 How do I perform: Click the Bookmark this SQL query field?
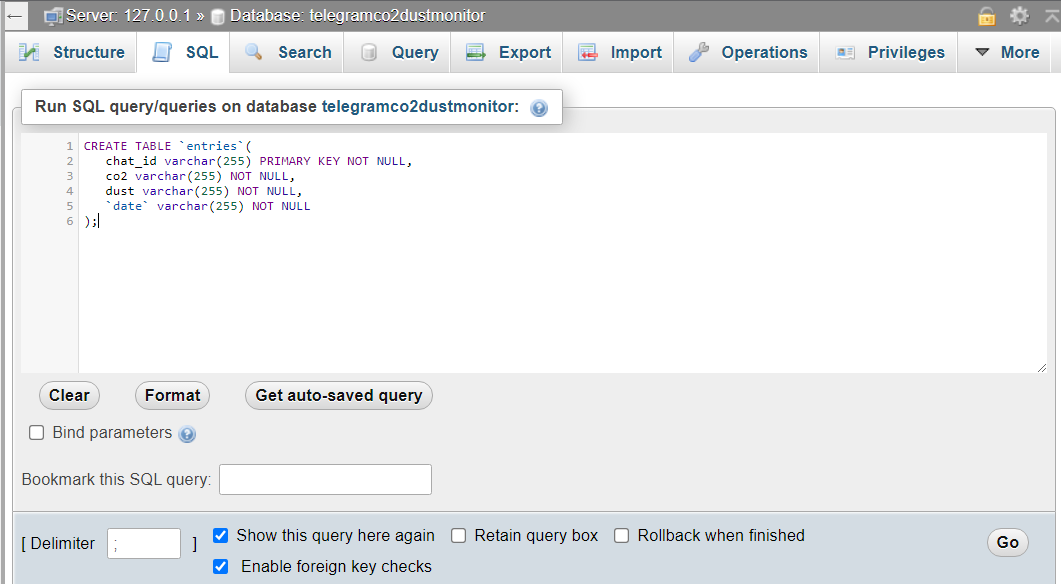[x=325, y=479]
